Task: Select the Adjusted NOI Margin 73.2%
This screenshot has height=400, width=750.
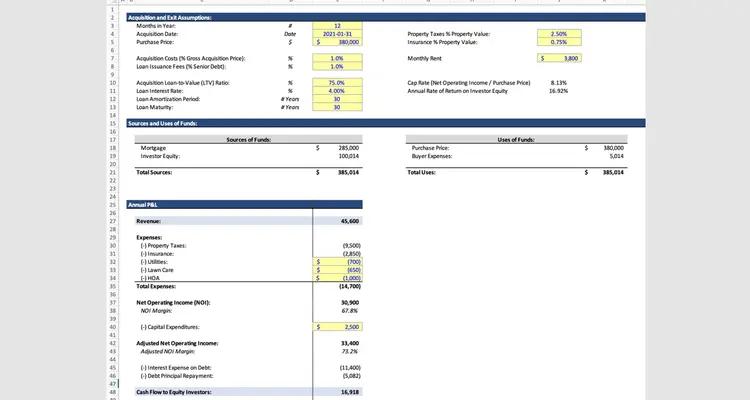Action: point(350,352)
